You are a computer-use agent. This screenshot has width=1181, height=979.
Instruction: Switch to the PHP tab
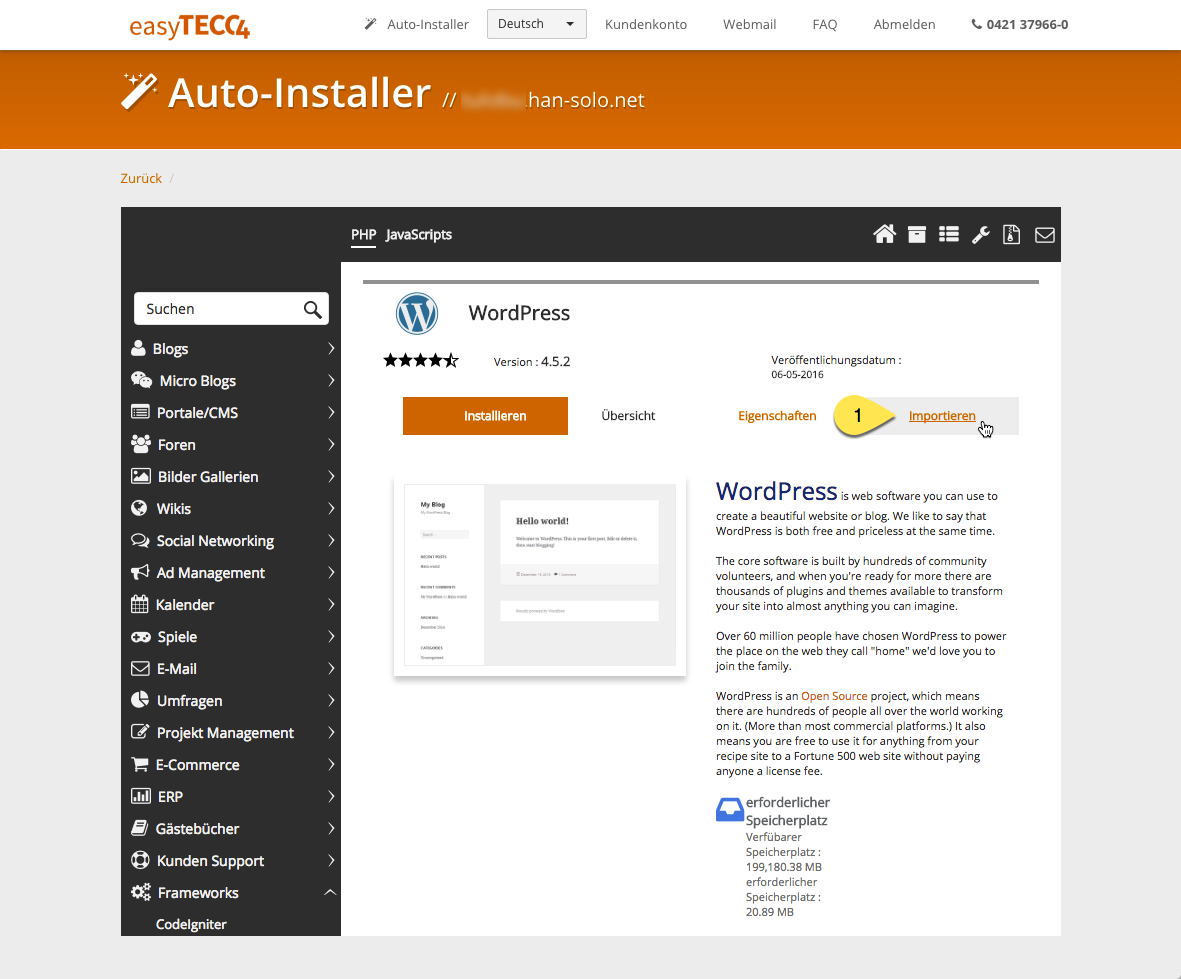point(364,235)
